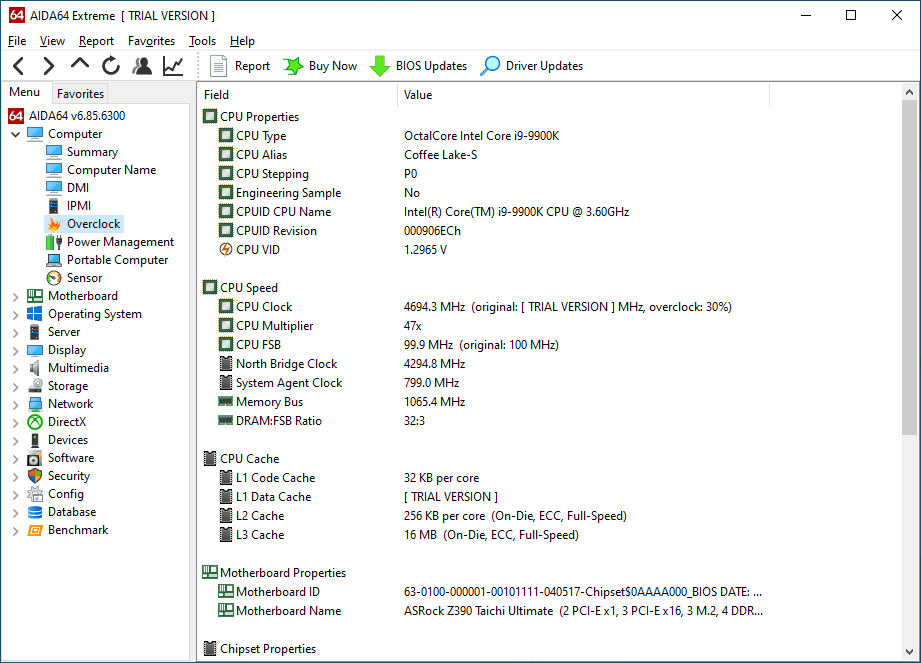Select the IPMI tree item
The width and height of the screenshot is (921, 663).
[79, 206]
